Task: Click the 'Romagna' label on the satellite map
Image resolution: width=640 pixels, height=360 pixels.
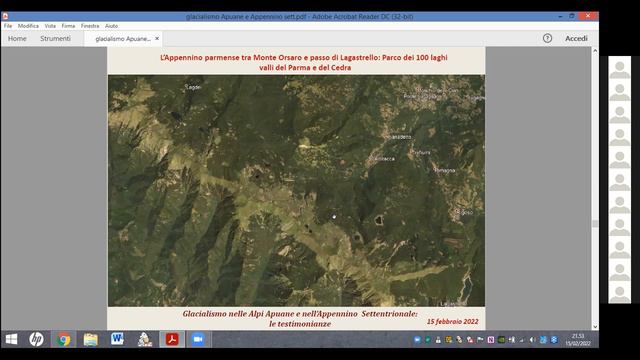Action: (445, 170)
